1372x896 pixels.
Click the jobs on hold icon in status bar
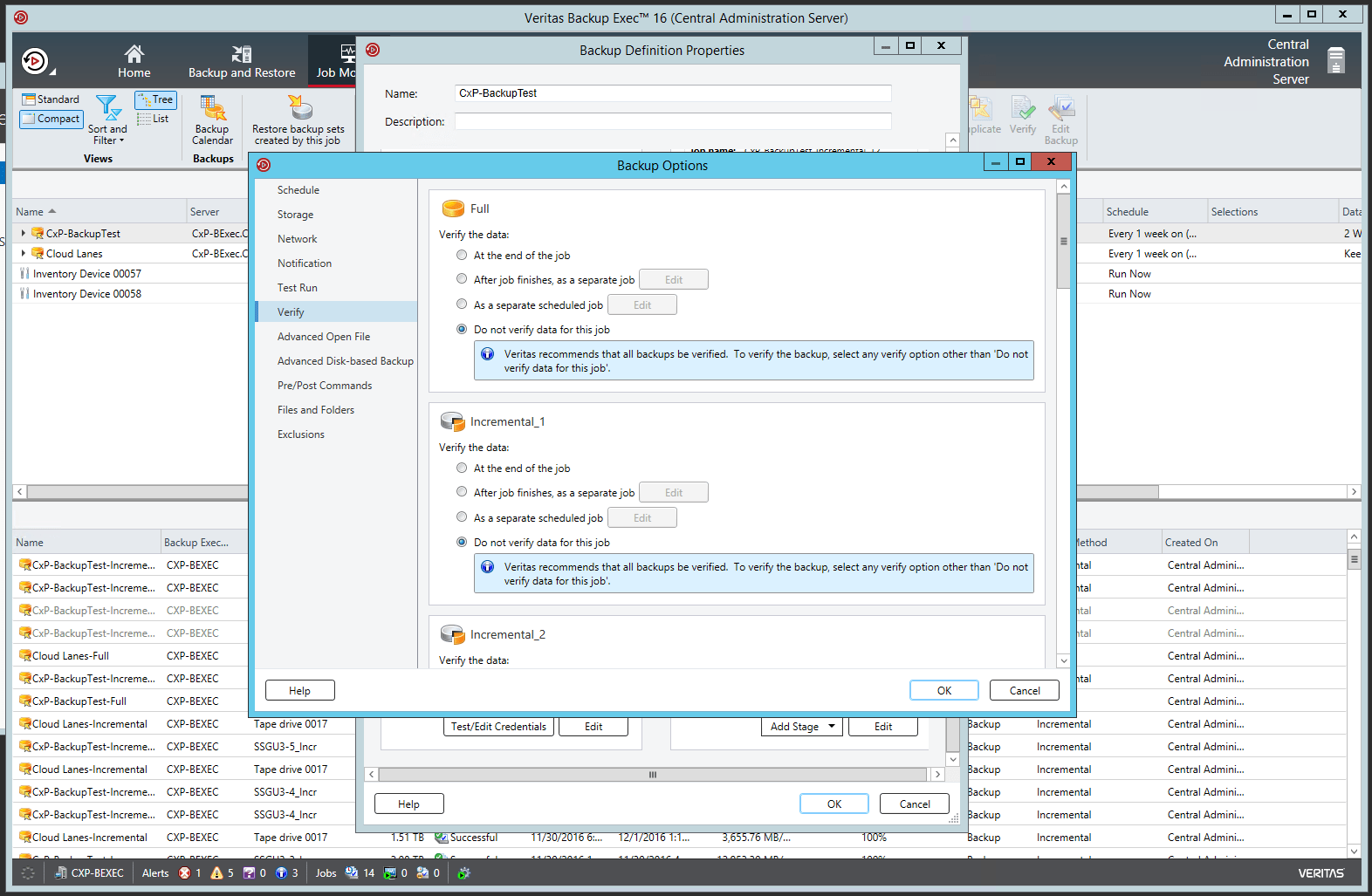pos(422,872)
